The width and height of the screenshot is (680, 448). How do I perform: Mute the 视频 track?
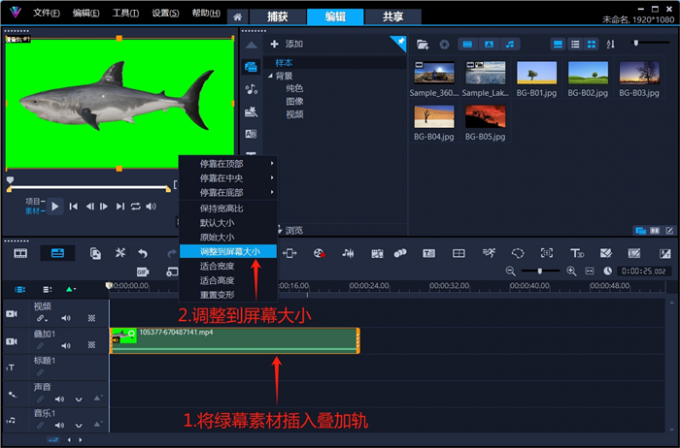pos(65,318)
